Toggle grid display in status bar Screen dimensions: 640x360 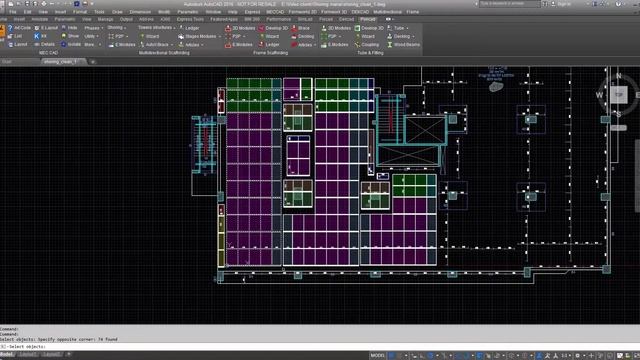[392, 356]
